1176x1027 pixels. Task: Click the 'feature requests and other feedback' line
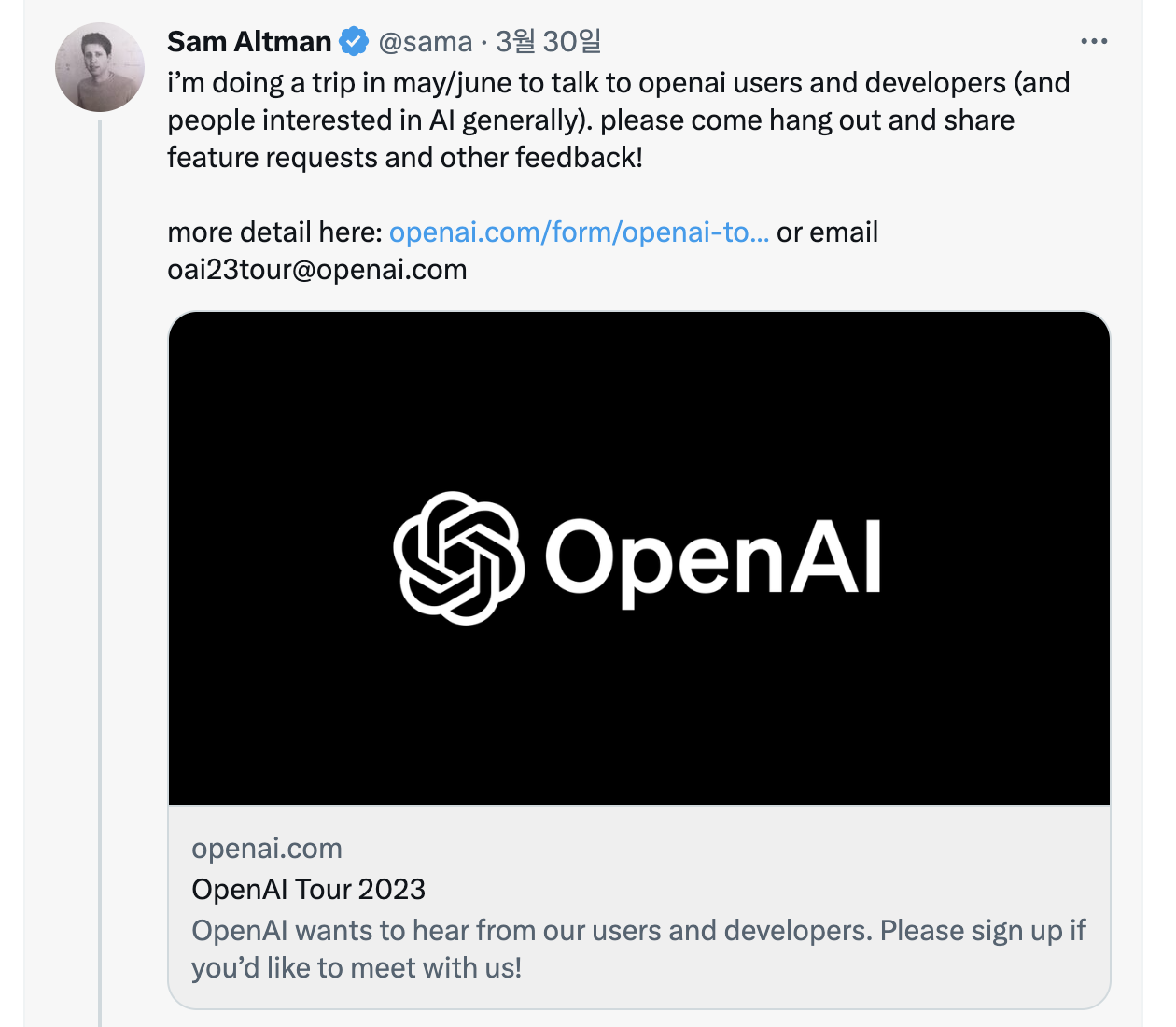405,158
